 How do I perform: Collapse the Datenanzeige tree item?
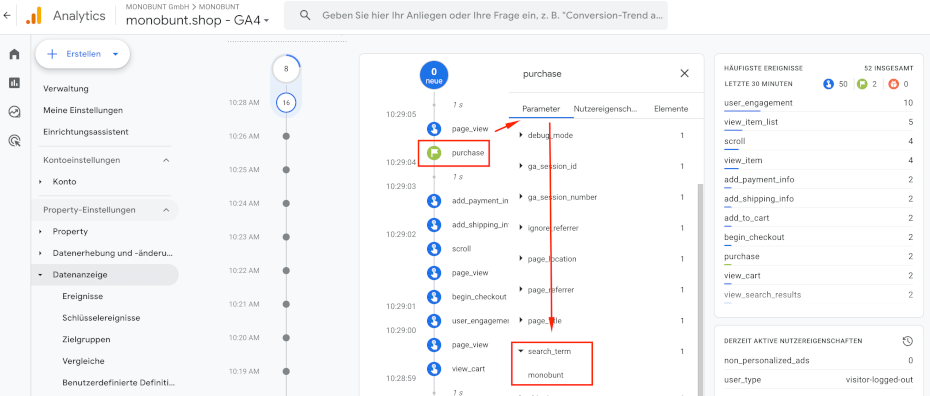(x=40, y=274)
